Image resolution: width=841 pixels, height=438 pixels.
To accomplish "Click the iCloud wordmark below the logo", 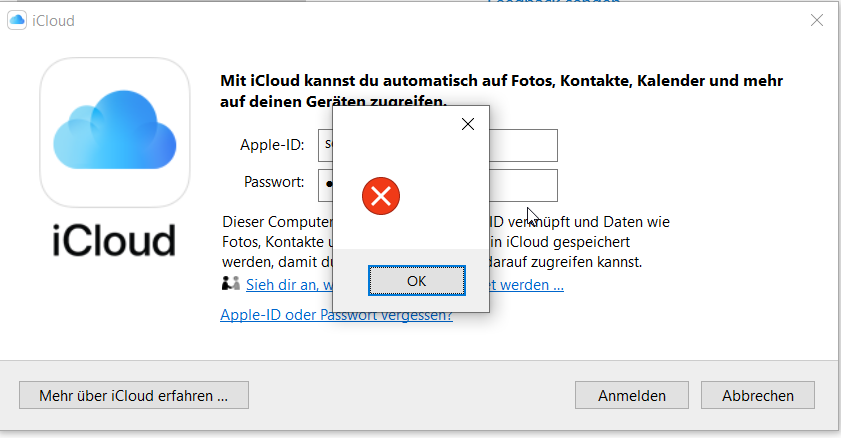I will (114, 240).
